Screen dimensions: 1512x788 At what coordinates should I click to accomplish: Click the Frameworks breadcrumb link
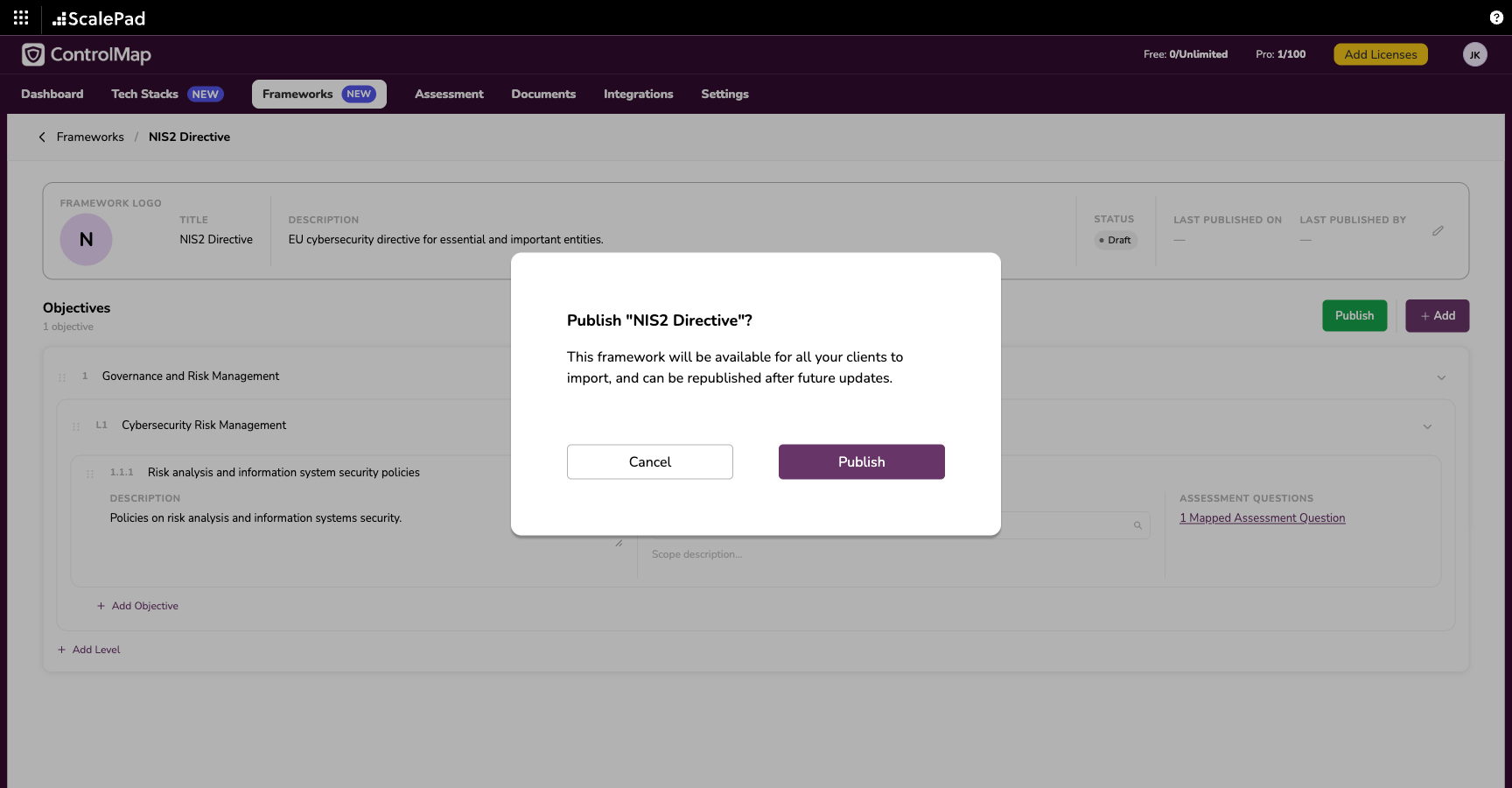[x=90, y=137]
